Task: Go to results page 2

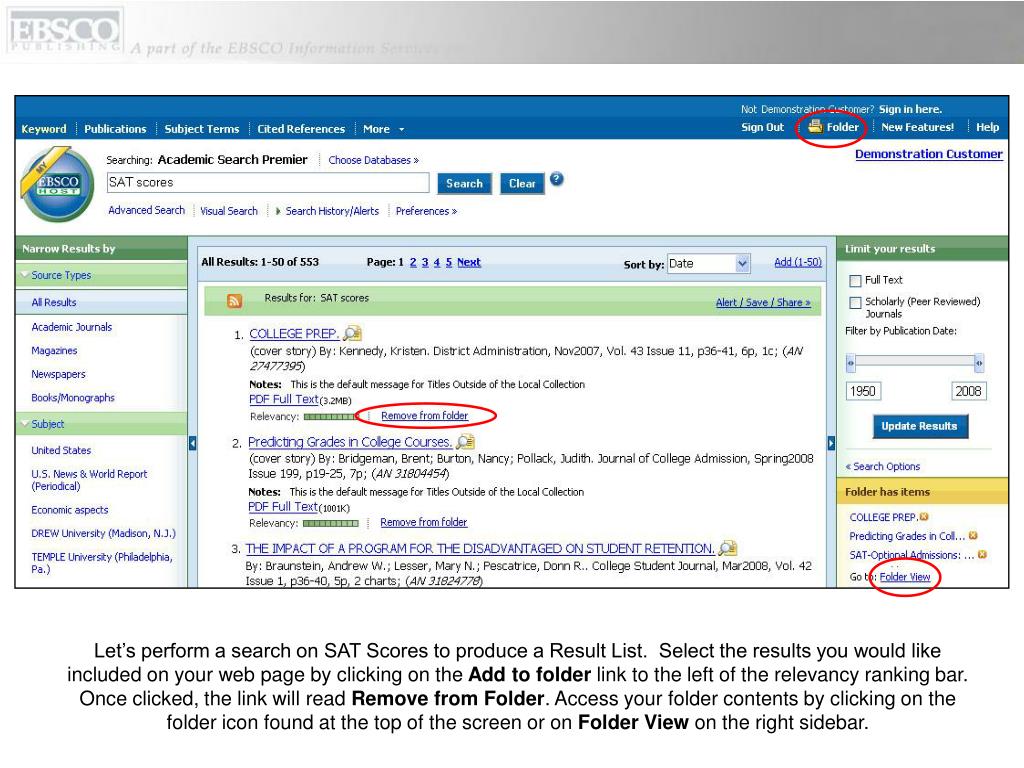Action: [x=413, y=262]
